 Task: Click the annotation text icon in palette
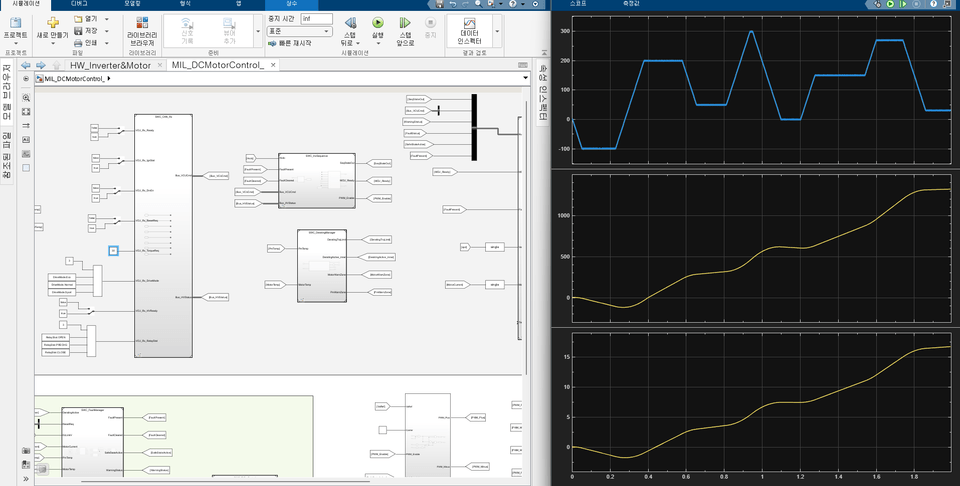pyautogui.click(x=26, y=140)
